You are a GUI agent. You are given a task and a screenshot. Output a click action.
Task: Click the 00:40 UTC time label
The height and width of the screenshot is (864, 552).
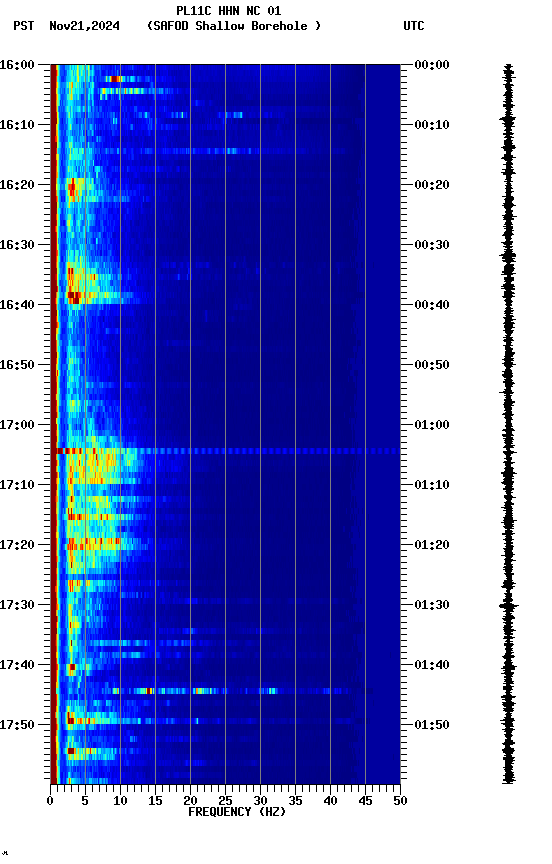point(432,305)
